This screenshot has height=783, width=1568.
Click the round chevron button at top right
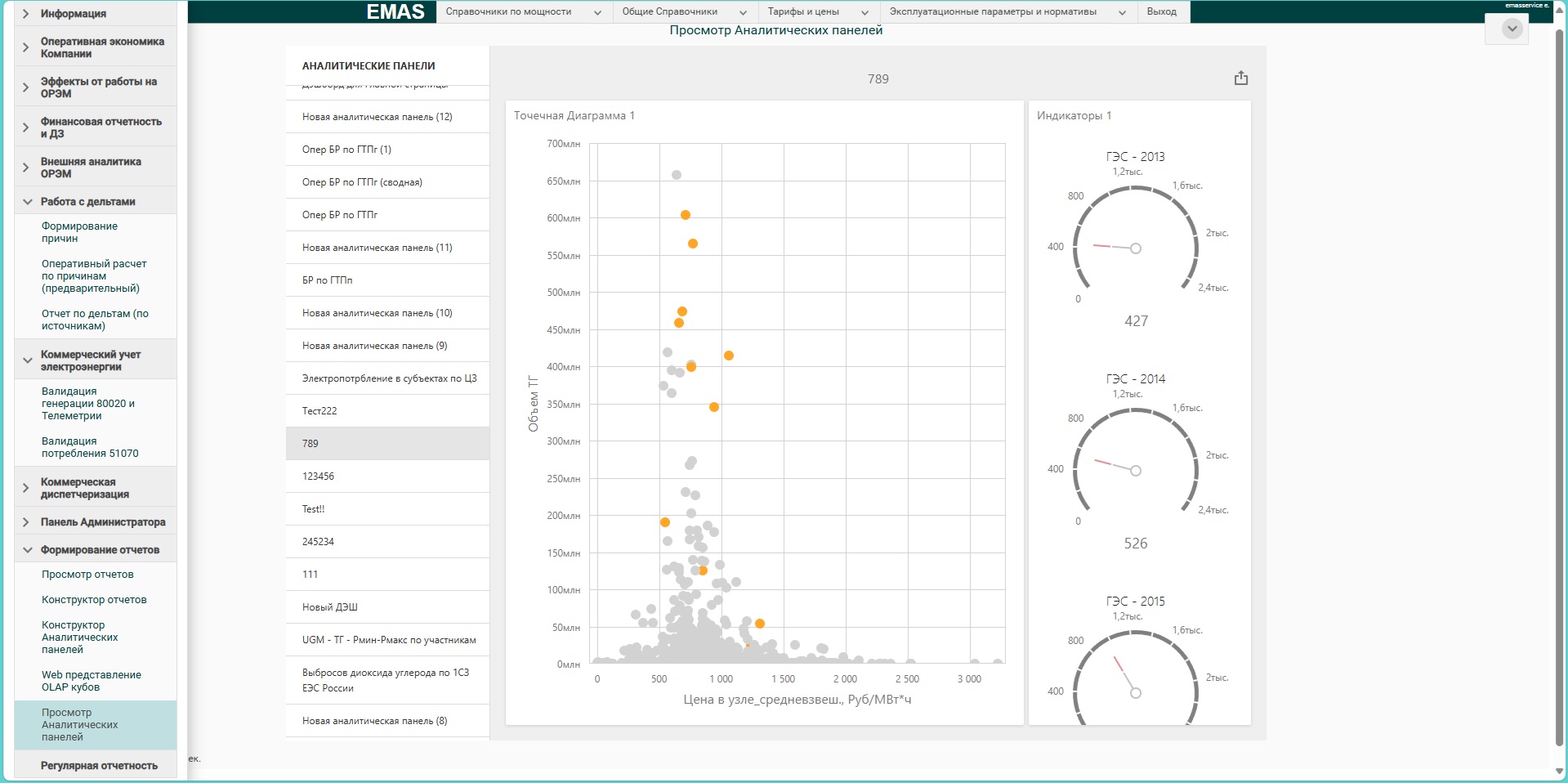coord(1512,29)
